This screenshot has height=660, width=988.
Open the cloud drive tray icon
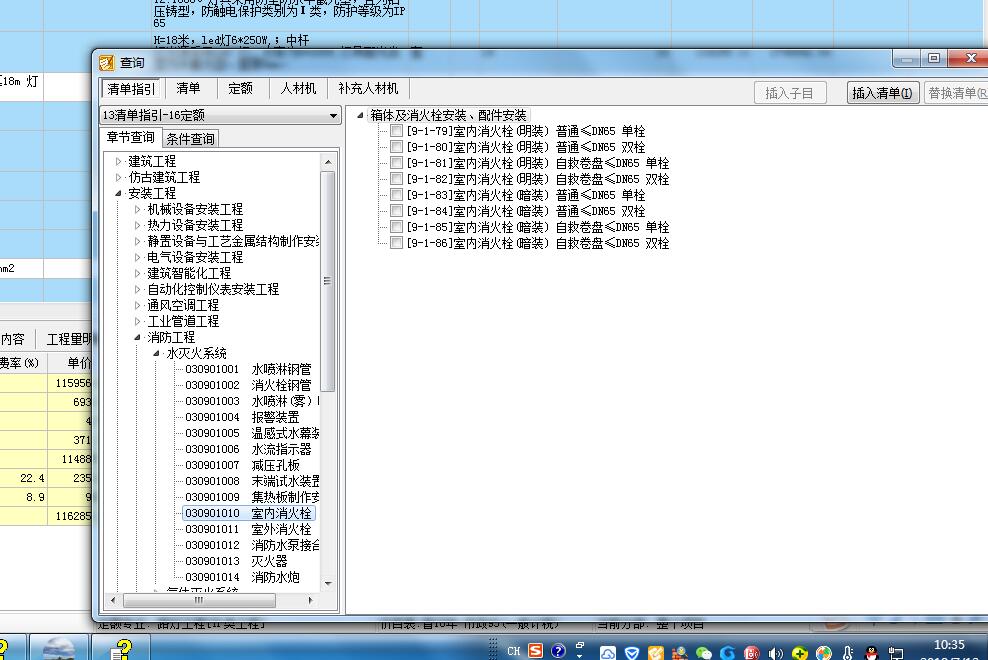tap(608, 653)
